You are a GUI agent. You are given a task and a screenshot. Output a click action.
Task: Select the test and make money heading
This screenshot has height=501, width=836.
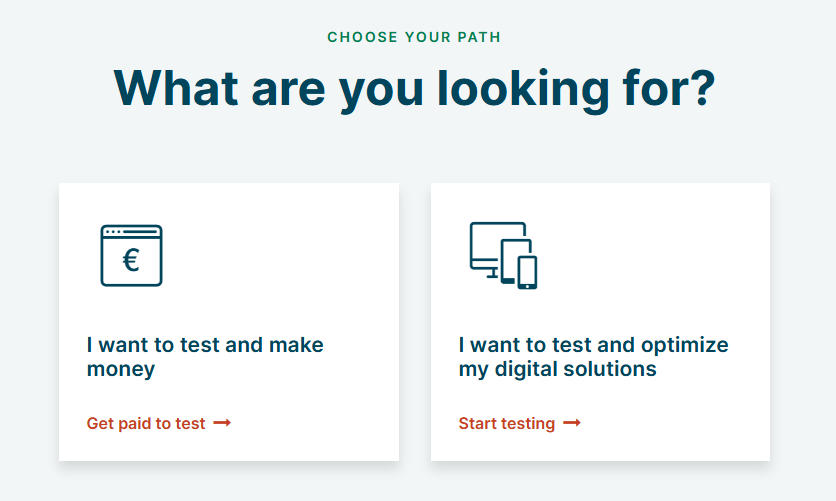tap(205, 357)
